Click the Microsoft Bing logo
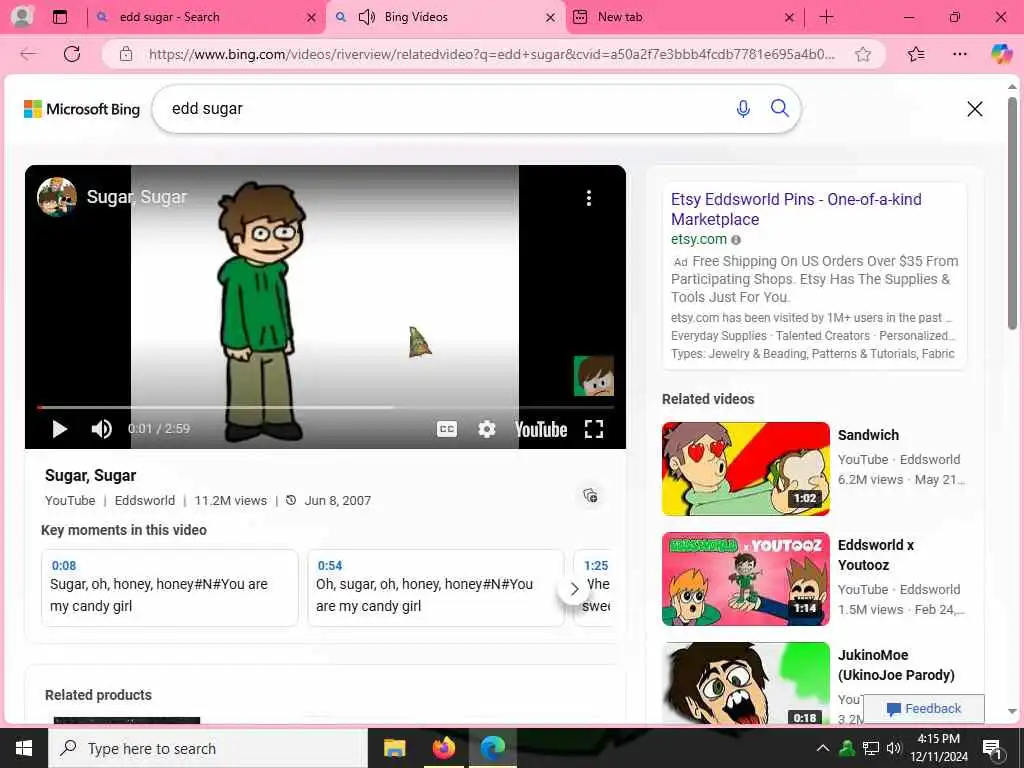This screenshot has height=768, width=1024. 82,109
